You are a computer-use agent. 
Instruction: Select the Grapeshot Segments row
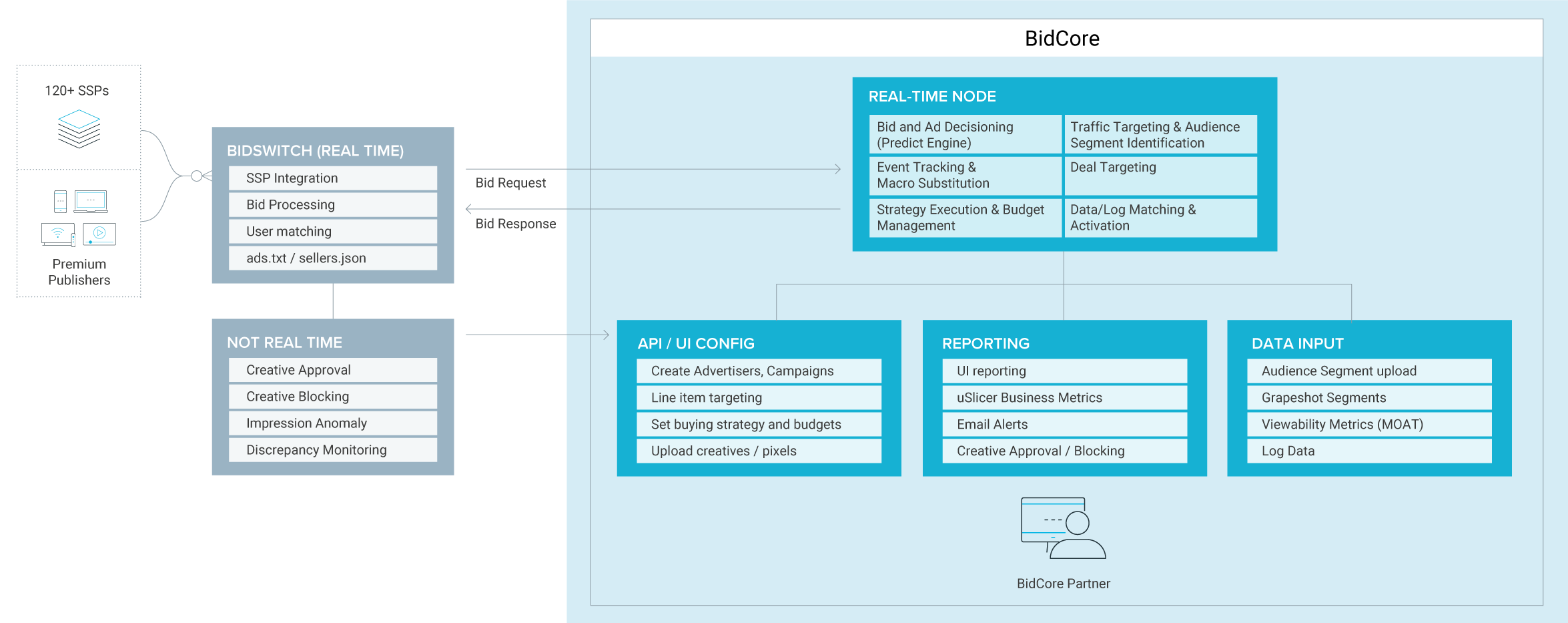click(x=1370, y=398)
